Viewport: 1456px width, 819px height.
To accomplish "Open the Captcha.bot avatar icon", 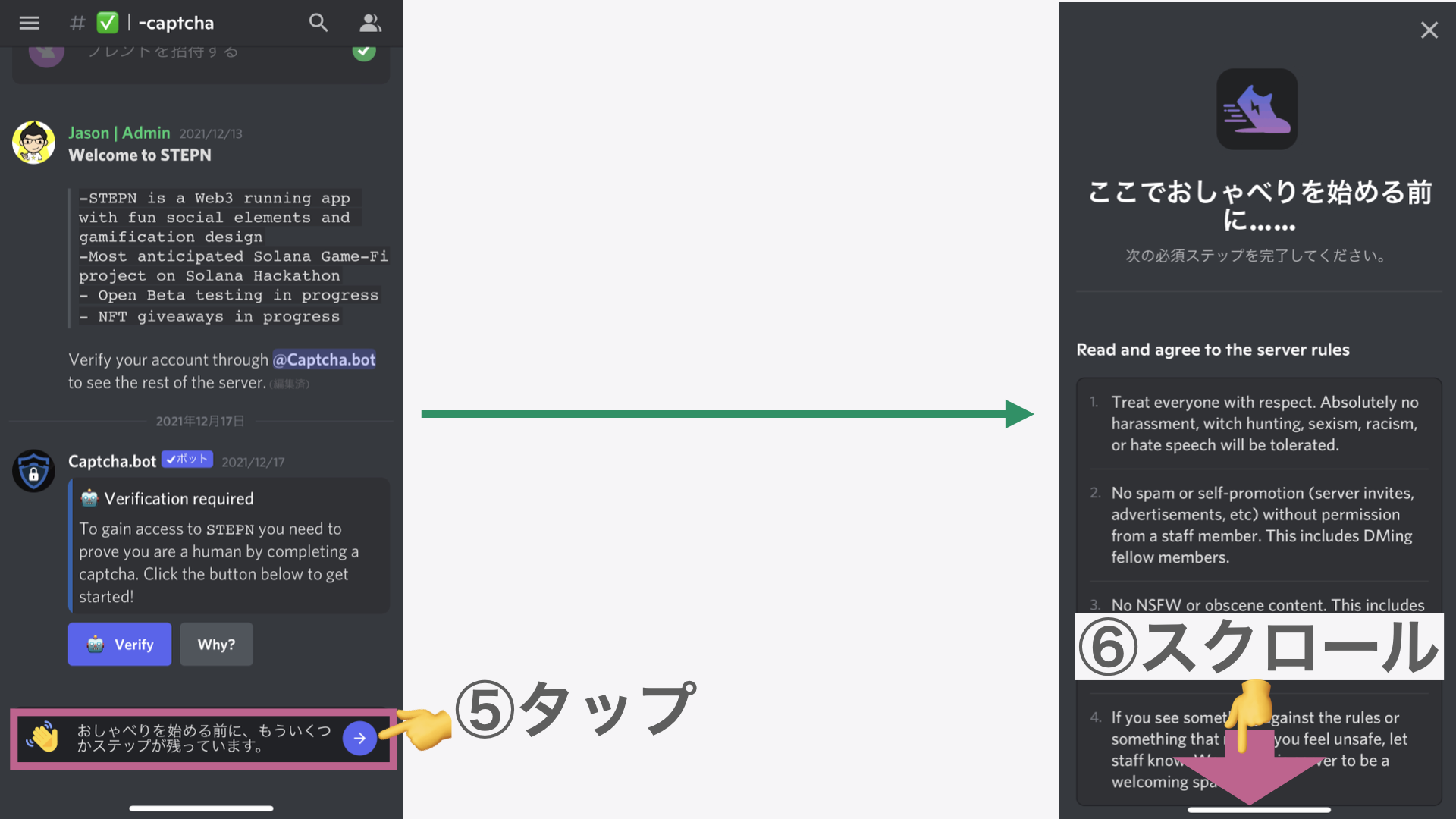I will tap(33, 471).
